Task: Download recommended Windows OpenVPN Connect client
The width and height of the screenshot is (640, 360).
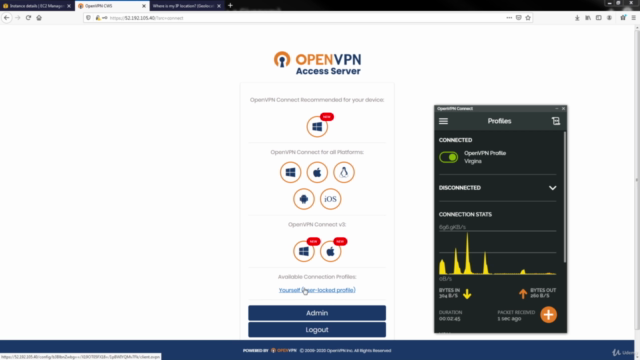Action: [x=317, y=127]
